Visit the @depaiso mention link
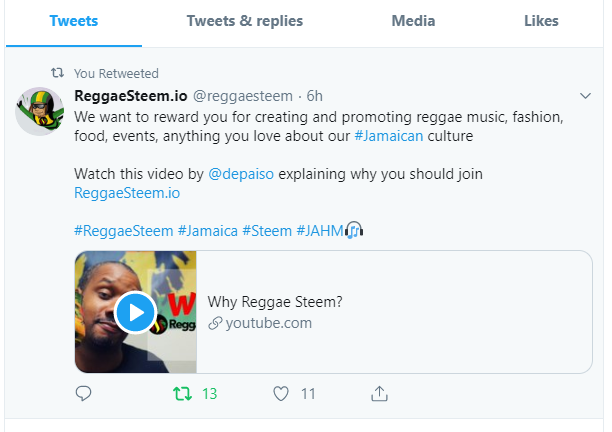Image resolution: width=612 pixels, height=432 pixels. (241, 174)
